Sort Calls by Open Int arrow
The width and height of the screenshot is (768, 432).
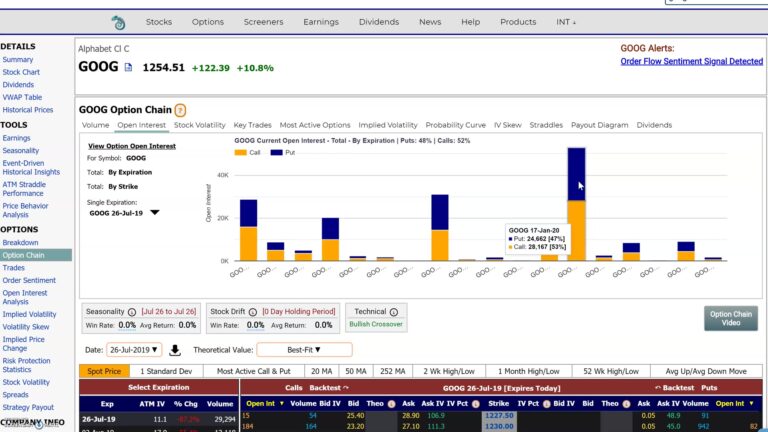tap(282, 404)
